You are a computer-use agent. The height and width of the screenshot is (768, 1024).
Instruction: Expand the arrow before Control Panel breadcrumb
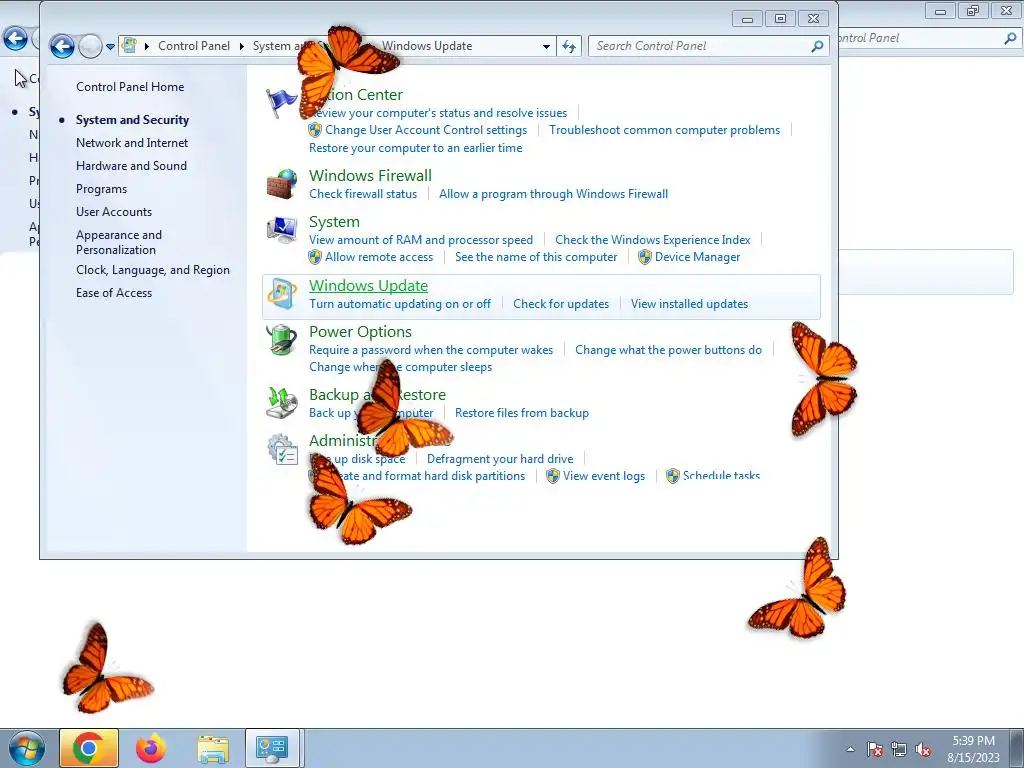[146, 46]
